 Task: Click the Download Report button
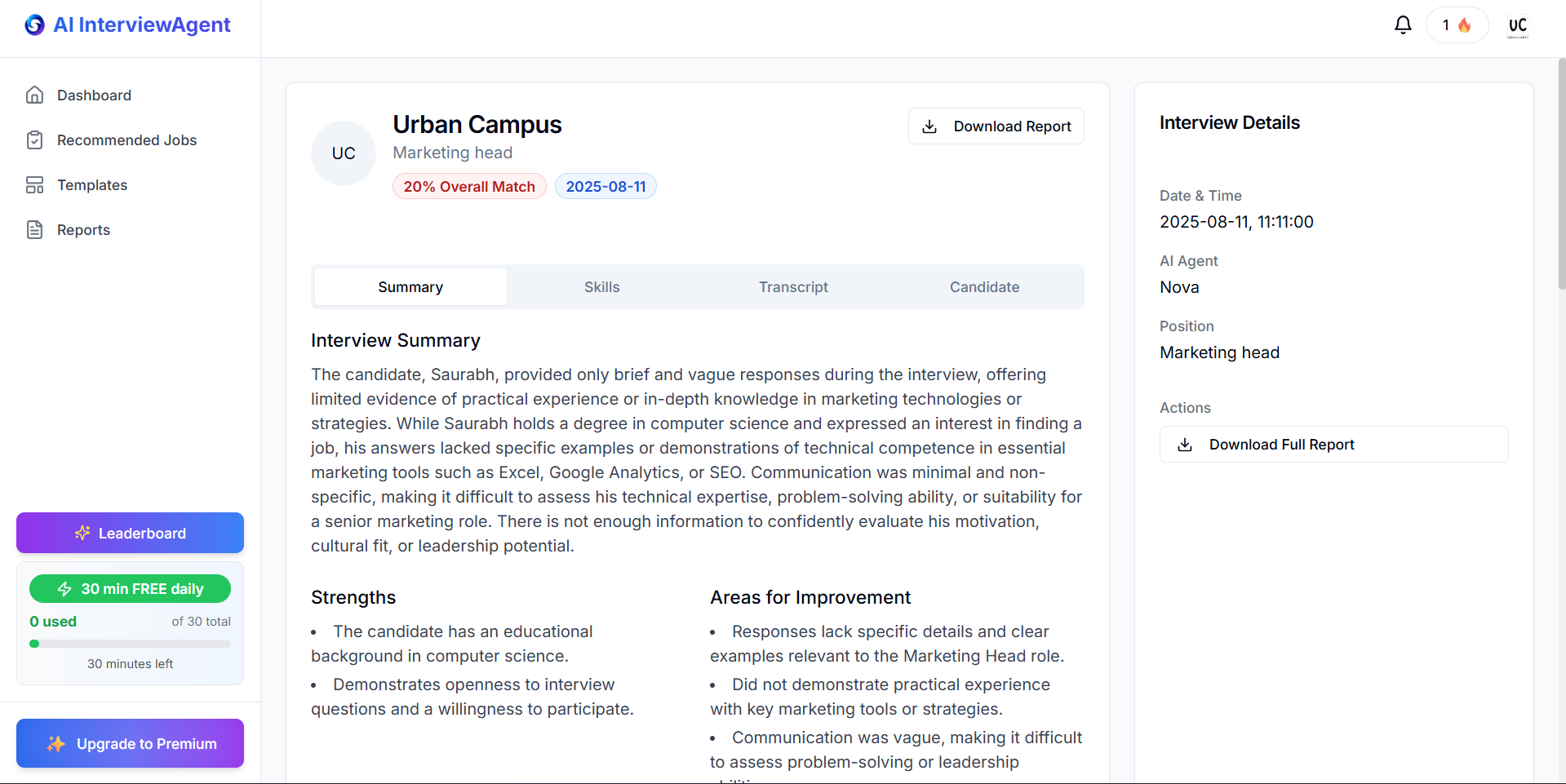pos(996,126)
